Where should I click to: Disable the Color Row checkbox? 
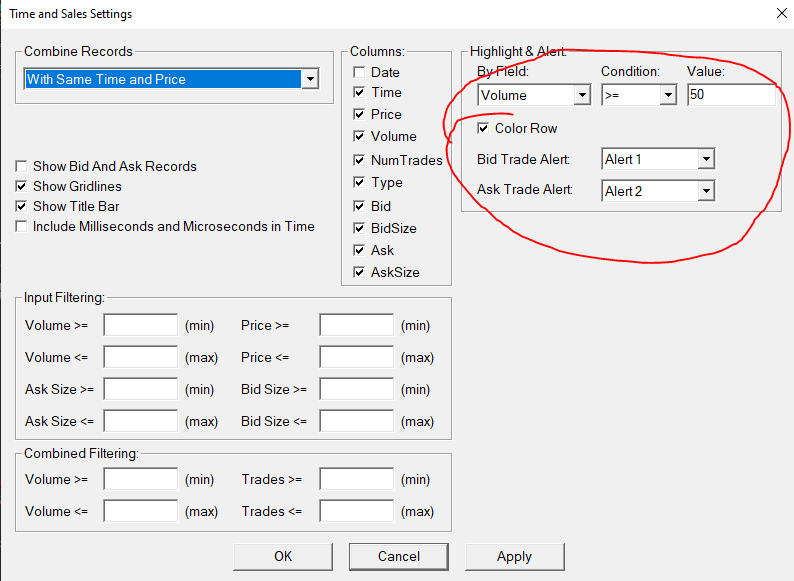[483, 128]
